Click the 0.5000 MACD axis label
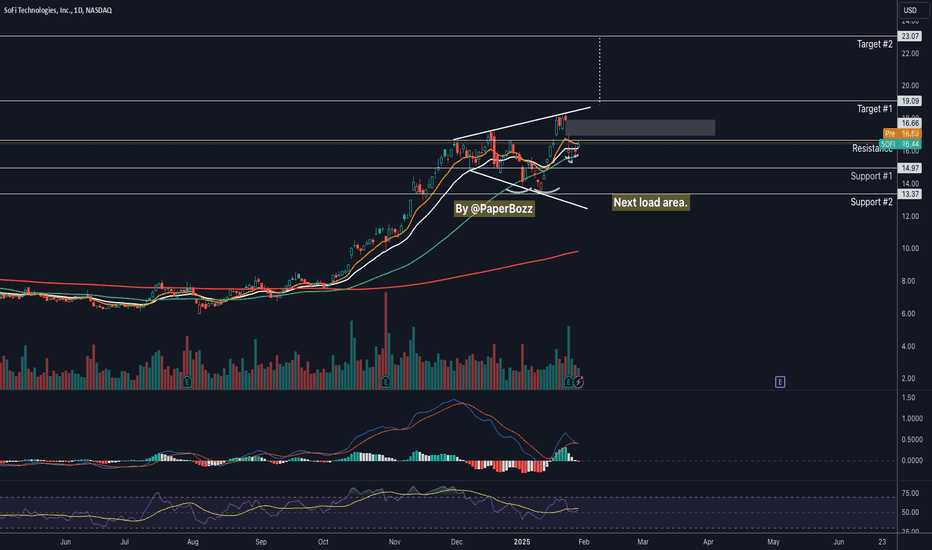This screenshot has height=550, width=932. click(912, 440)
